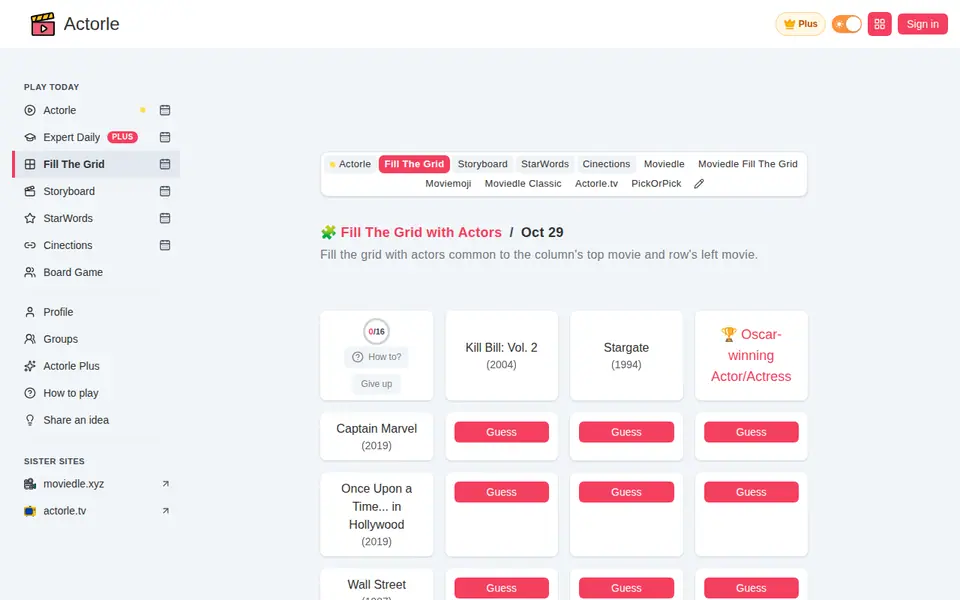
Task: Open the Actorle calendar archive icon
Action: pos(165,110)
